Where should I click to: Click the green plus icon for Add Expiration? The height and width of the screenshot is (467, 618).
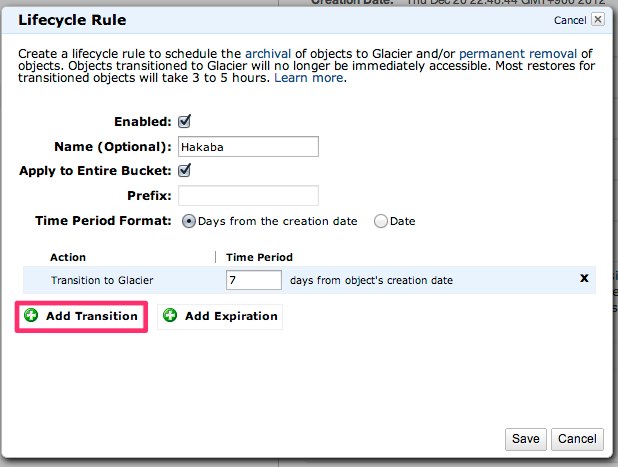170,316
